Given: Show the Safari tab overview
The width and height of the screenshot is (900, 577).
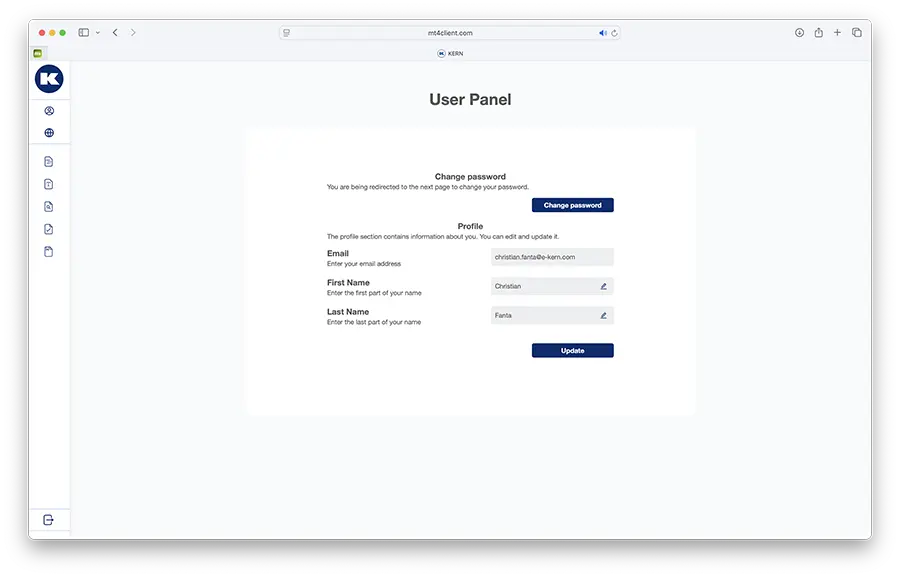Looking at the screenshot, I should tap(857, 33).
